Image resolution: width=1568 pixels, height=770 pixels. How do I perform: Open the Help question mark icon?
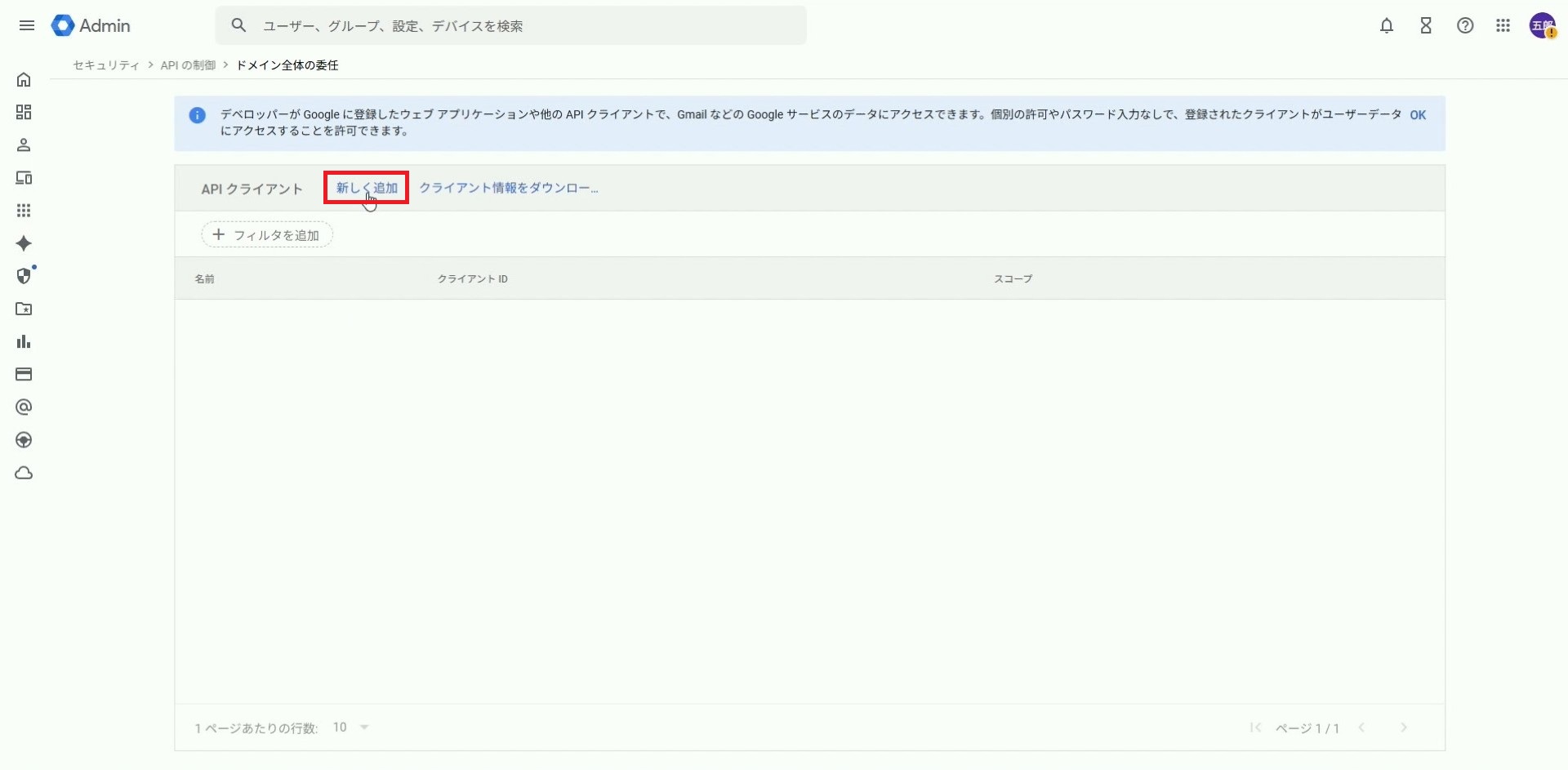[1464, 25]
